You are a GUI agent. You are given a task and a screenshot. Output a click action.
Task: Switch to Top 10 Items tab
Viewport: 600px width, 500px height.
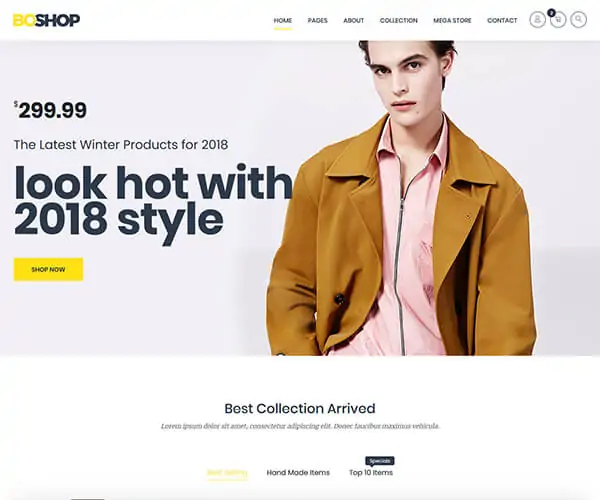[371, 472]
